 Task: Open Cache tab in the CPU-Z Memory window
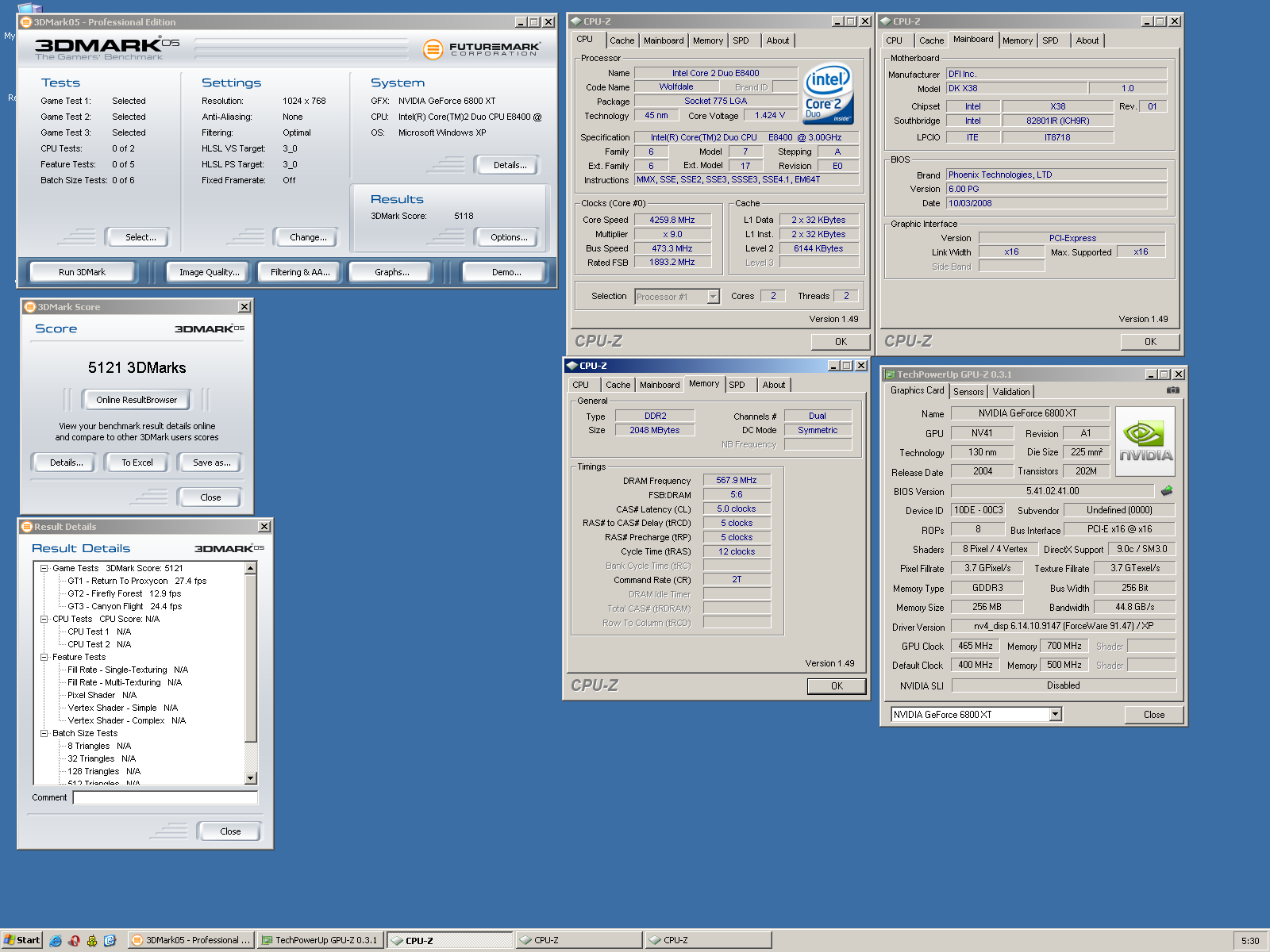[618, 385]
